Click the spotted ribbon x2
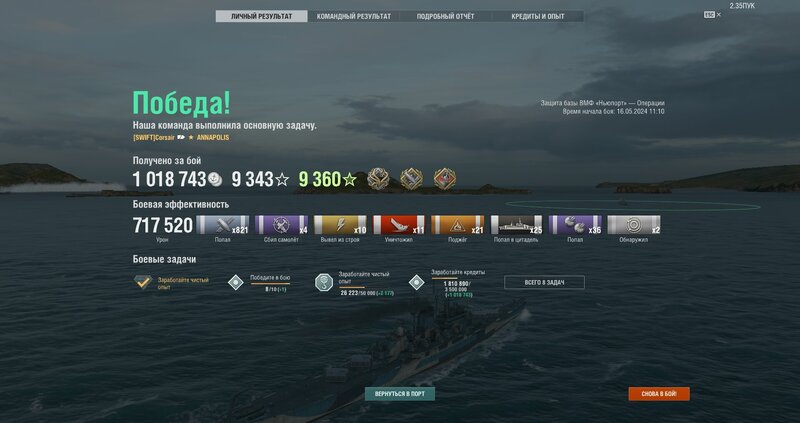The width and height of the screenshot is (800, 423). click(634, 225)
